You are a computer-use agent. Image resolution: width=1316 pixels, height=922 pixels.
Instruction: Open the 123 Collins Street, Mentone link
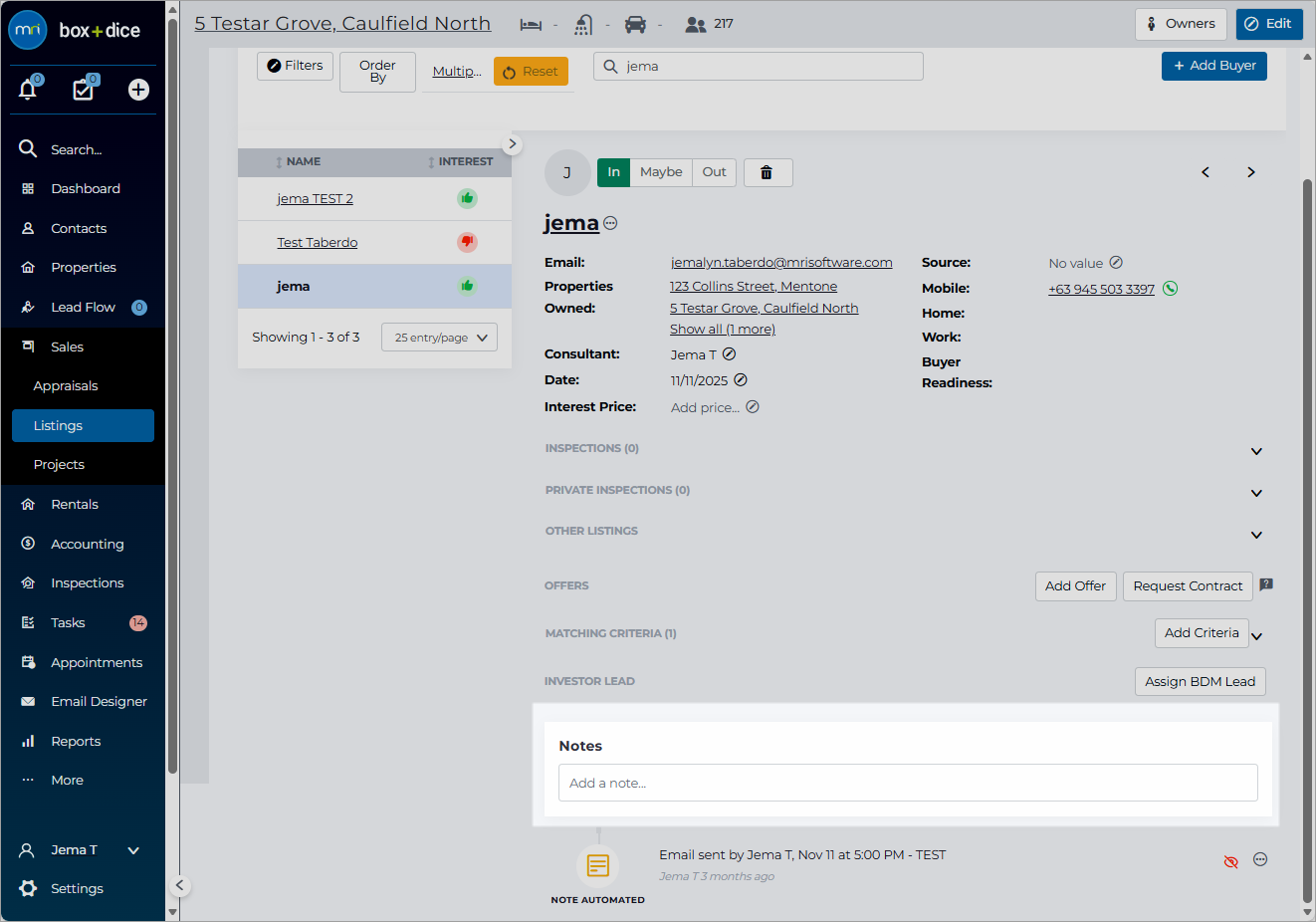[x=754, y=287]
